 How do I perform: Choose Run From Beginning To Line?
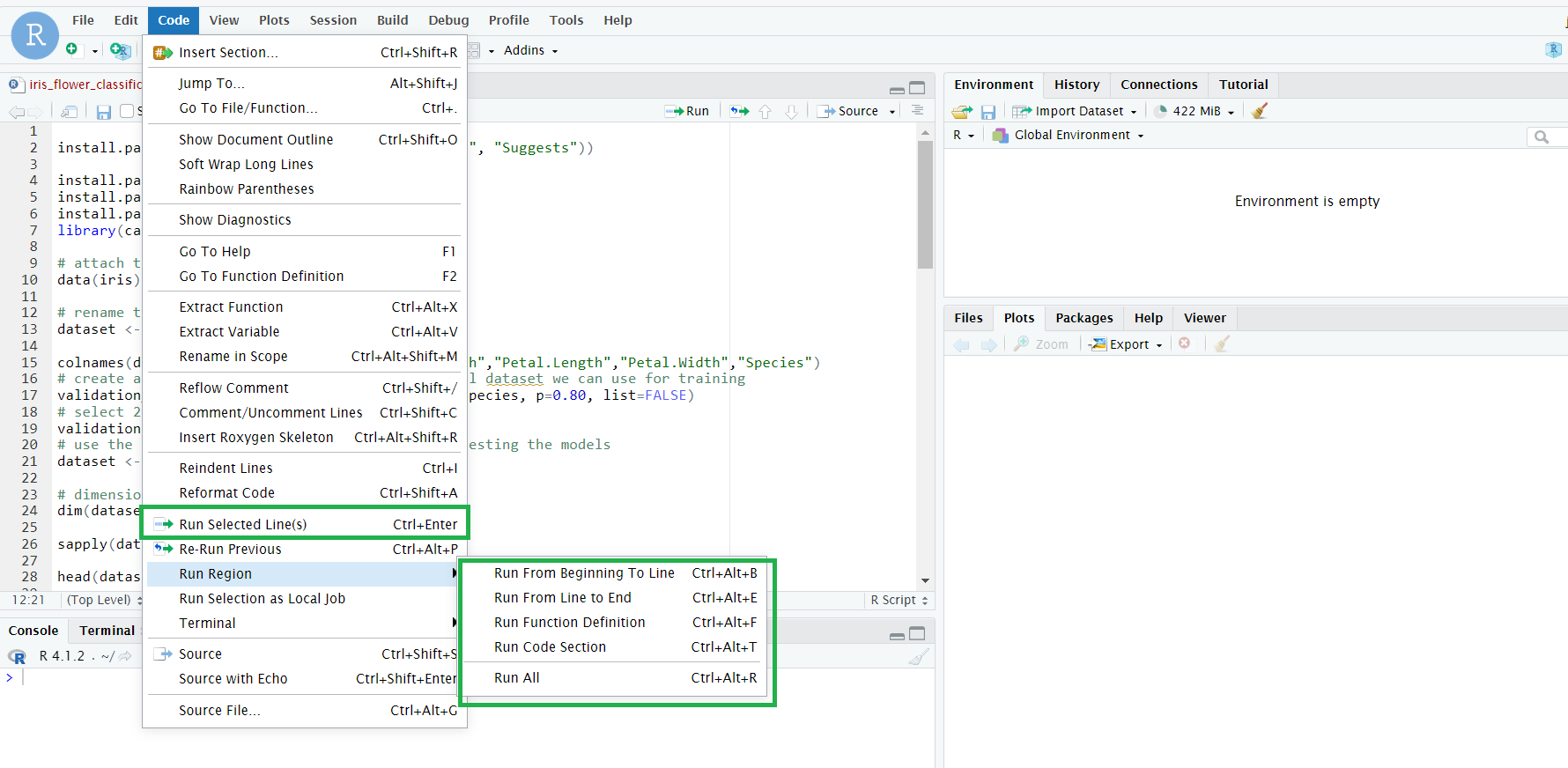(x=615, y=572)
